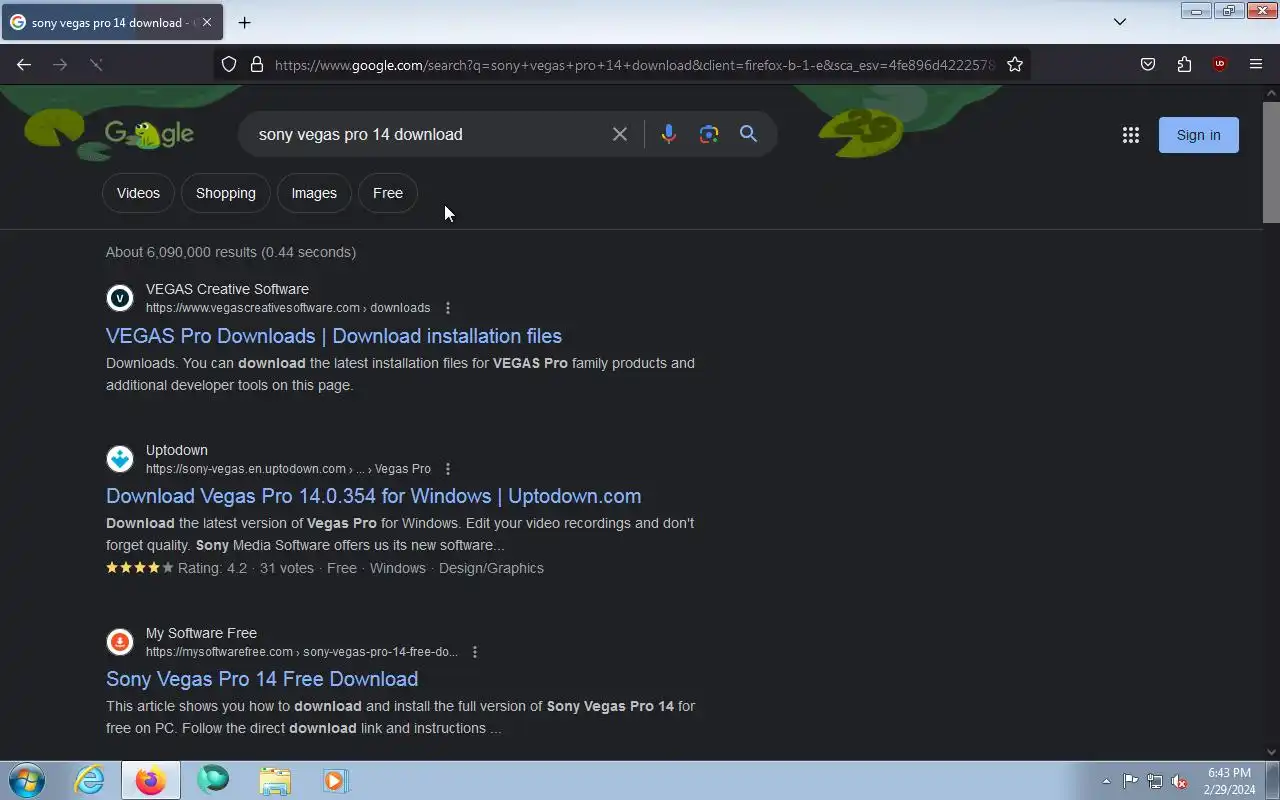The width and height of the screenshot is (1280, 800).
Task: Open the green swirl app in taskbar
Action: (x=213, y=780)
